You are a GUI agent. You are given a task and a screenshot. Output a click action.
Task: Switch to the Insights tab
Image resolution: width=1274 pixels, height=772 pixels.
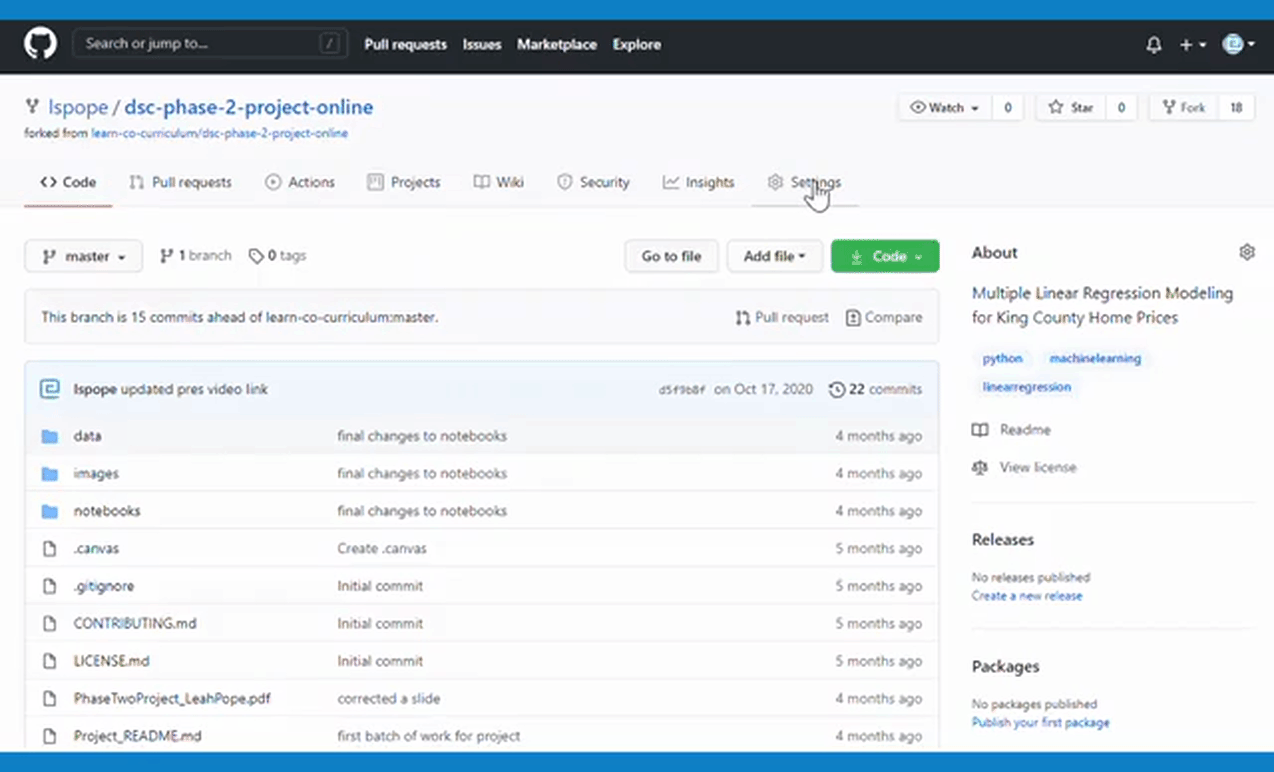[699, 182]
